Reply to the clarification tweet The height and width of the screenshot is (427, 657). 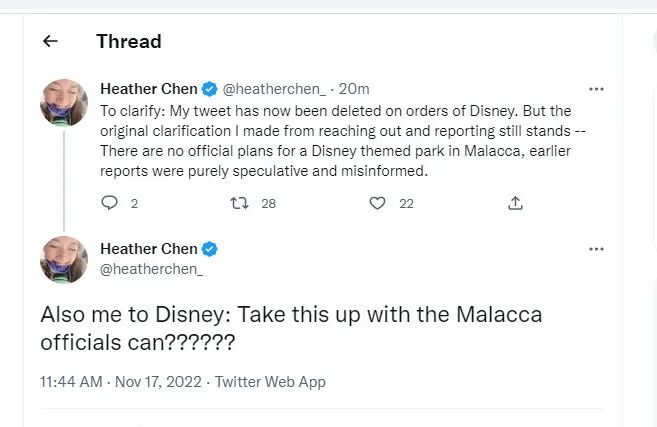[110, 203]
